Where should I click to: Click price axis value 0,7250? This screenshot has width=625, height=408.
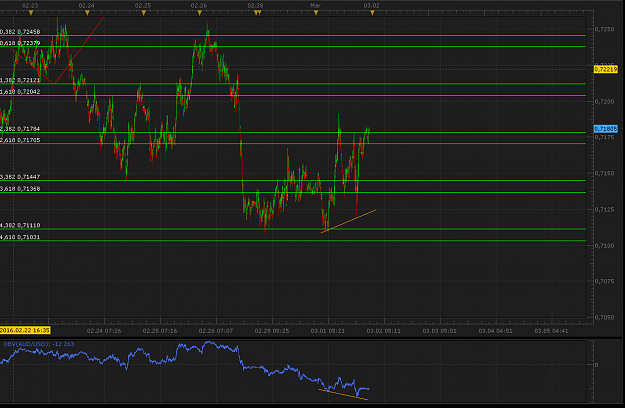tap(604, 29)
